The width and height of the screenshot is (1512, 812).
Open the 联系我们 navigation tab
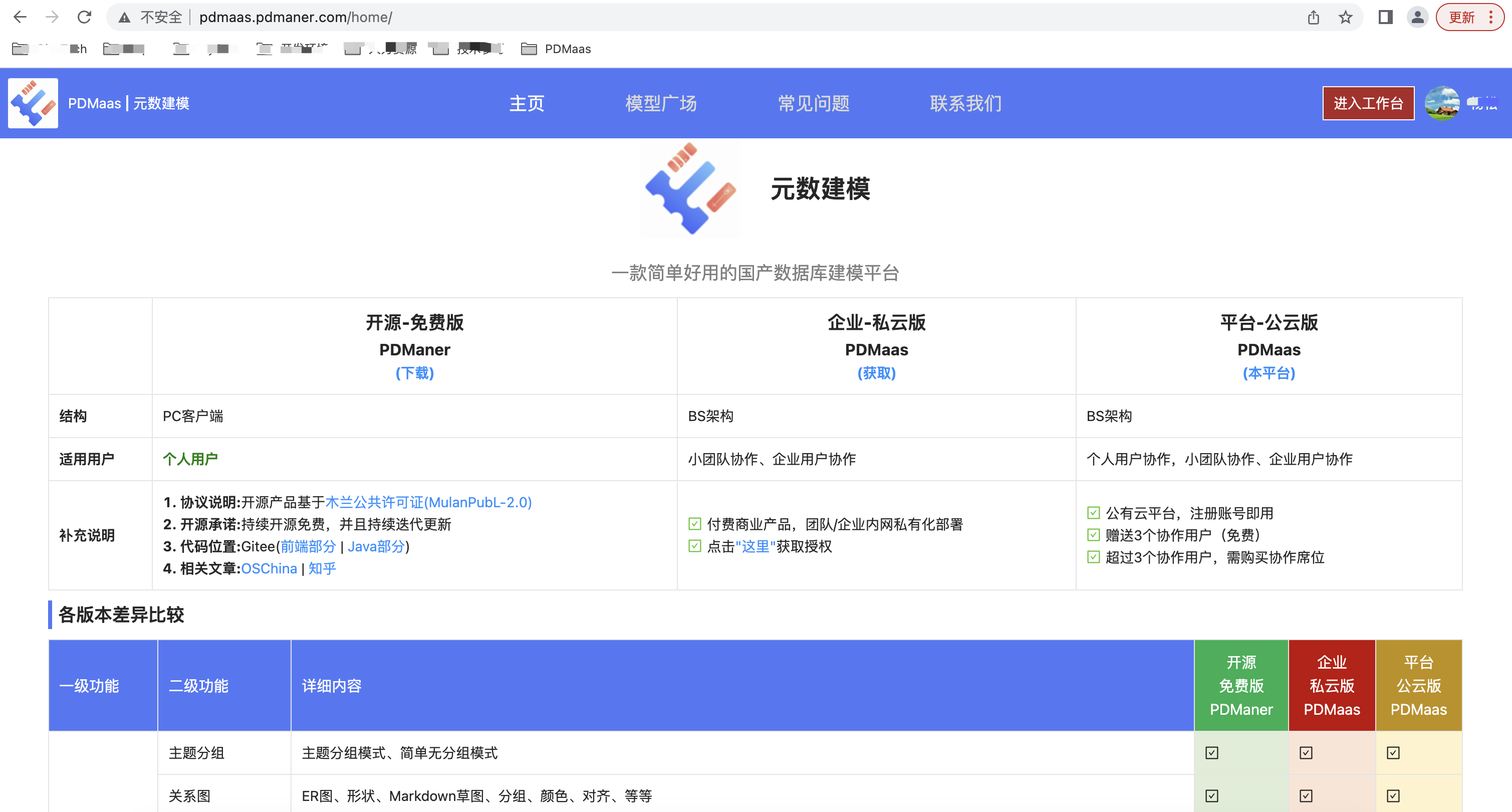point(965,103)
